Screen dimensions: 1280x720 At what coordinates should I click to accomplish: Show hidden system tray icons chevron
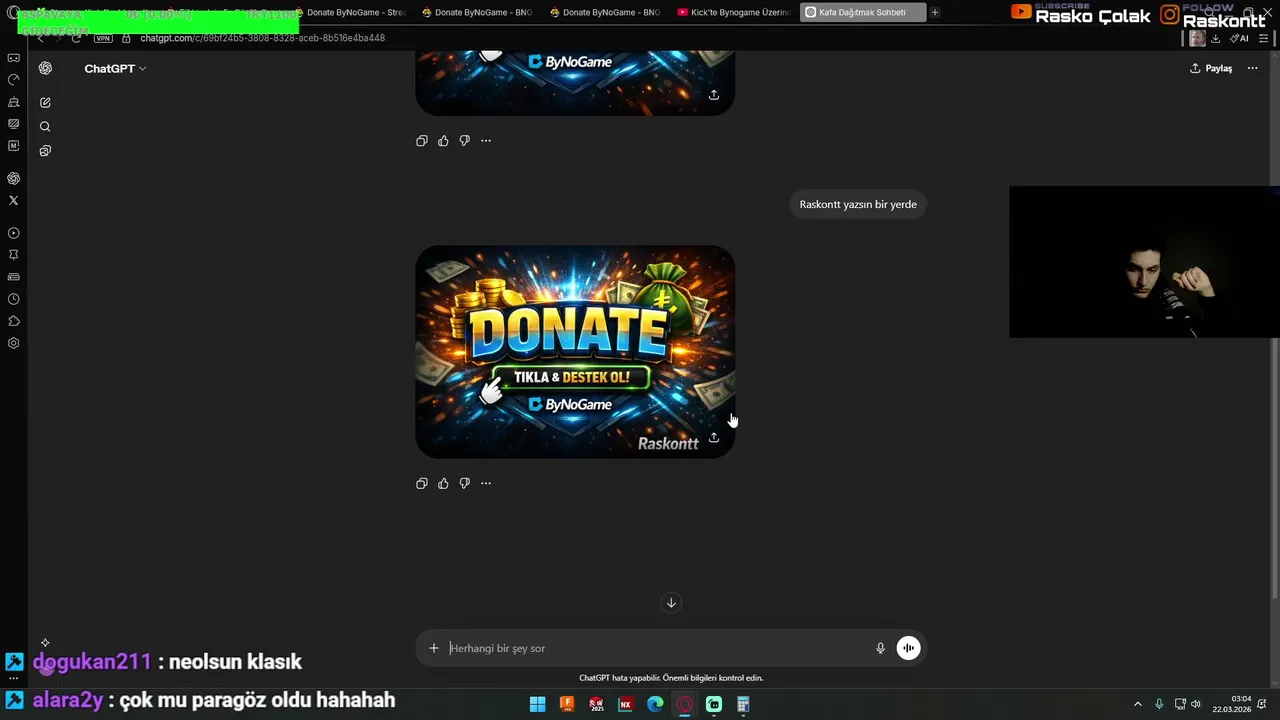click(1137, 704)
